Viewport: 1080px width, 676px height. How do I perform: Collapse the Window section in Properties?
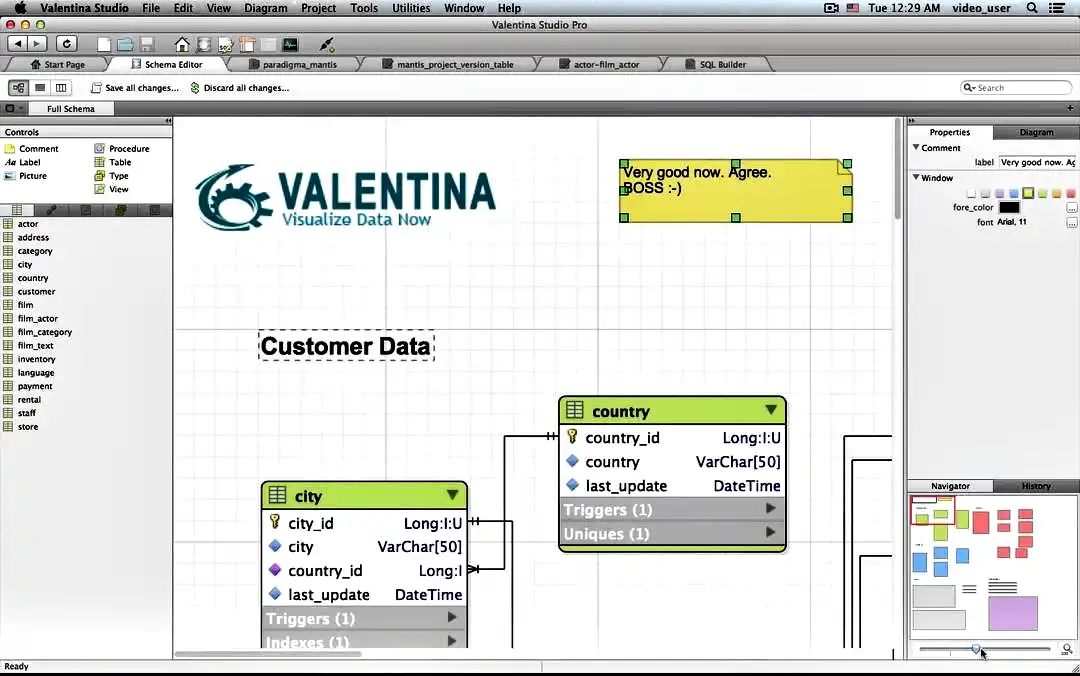[916, 177]
